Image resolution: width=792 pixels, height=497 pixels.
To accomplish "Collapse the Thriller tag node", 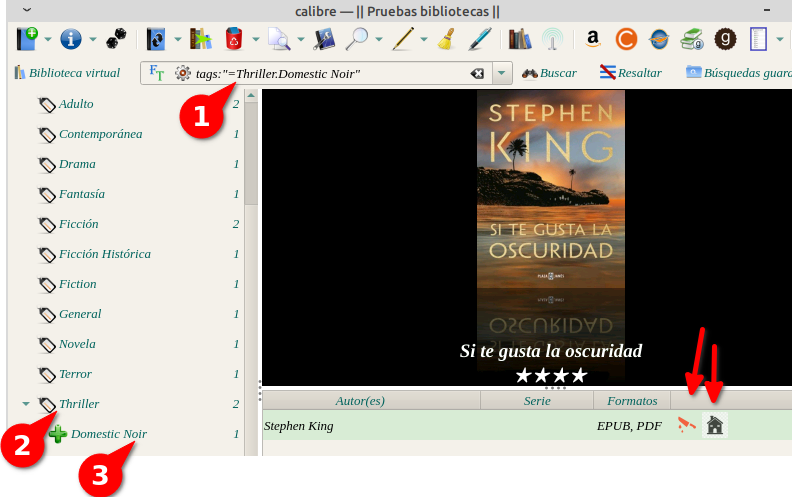I will point(26,404).
